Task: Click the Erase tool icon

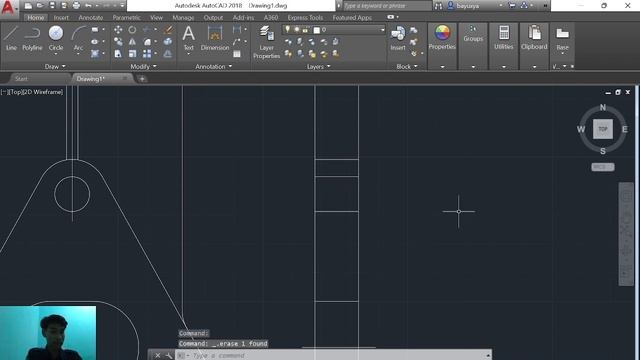Action: click(x=168, y=30)
